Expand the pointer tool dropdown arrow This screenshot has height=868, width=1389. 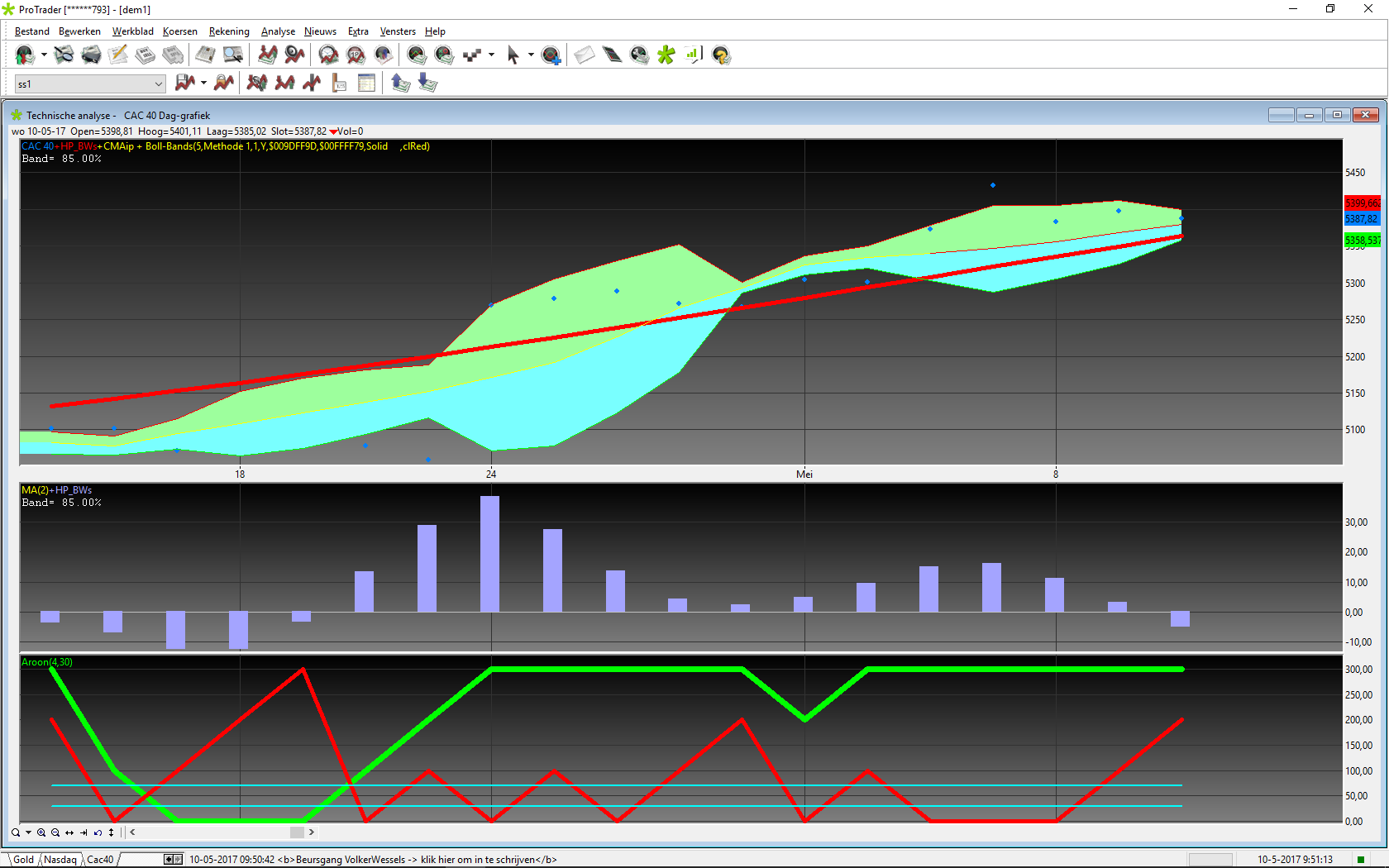coord(531,55)
